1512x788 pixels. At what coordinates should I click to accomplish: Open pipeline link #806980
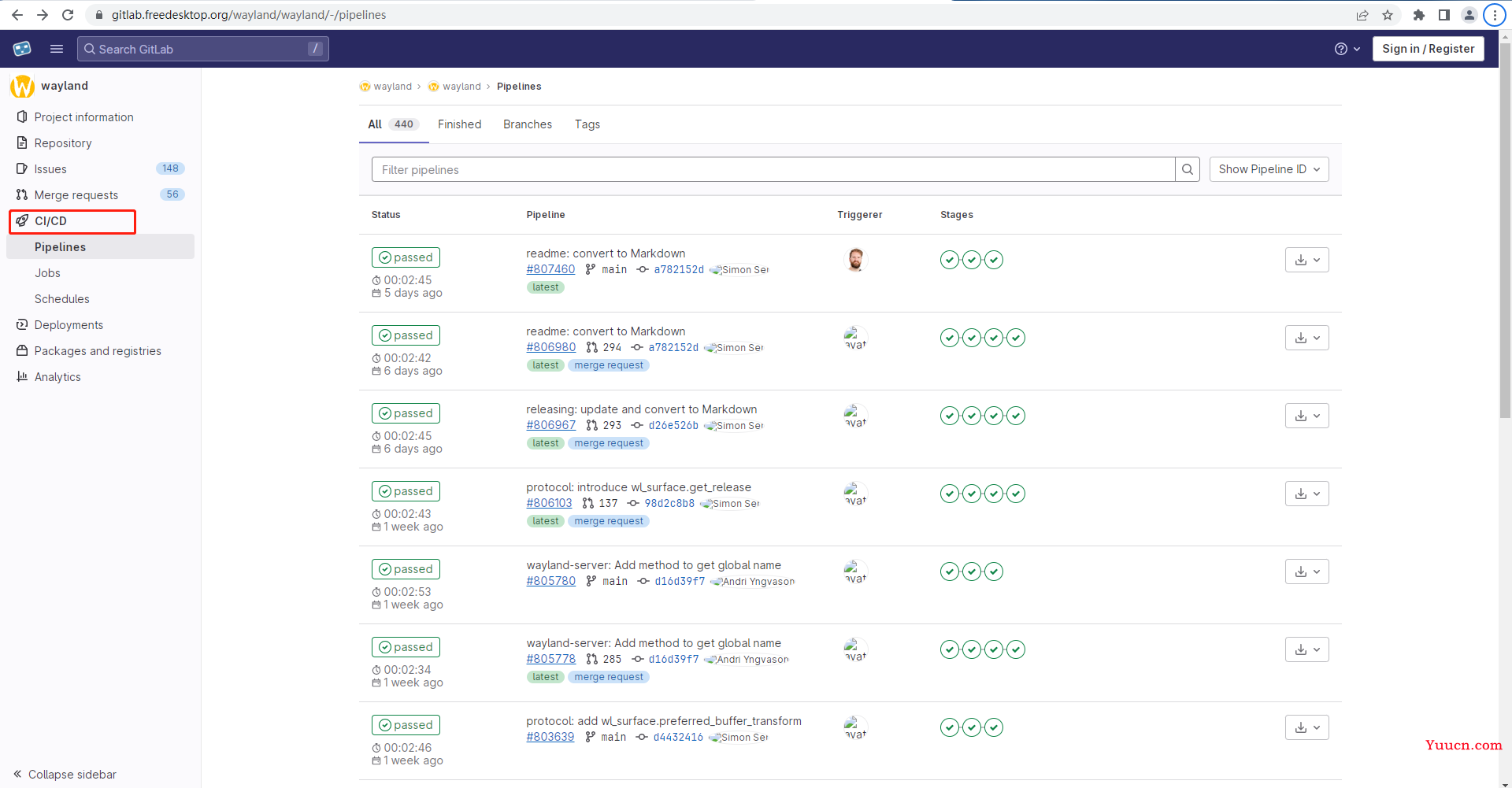[x=550, y=347]
